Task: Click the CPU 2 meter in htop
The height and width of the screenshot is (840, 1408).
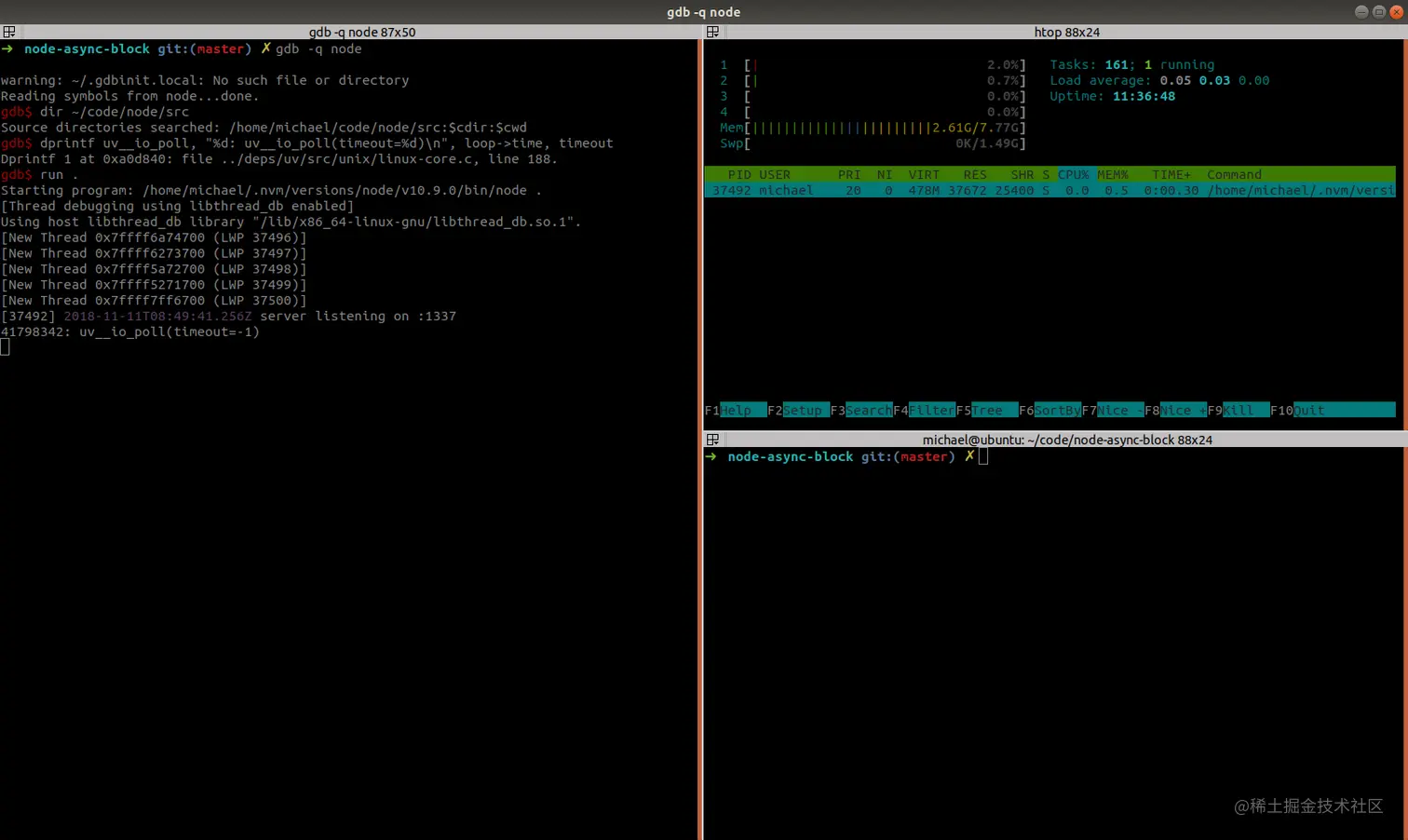Action: point(873,81)
